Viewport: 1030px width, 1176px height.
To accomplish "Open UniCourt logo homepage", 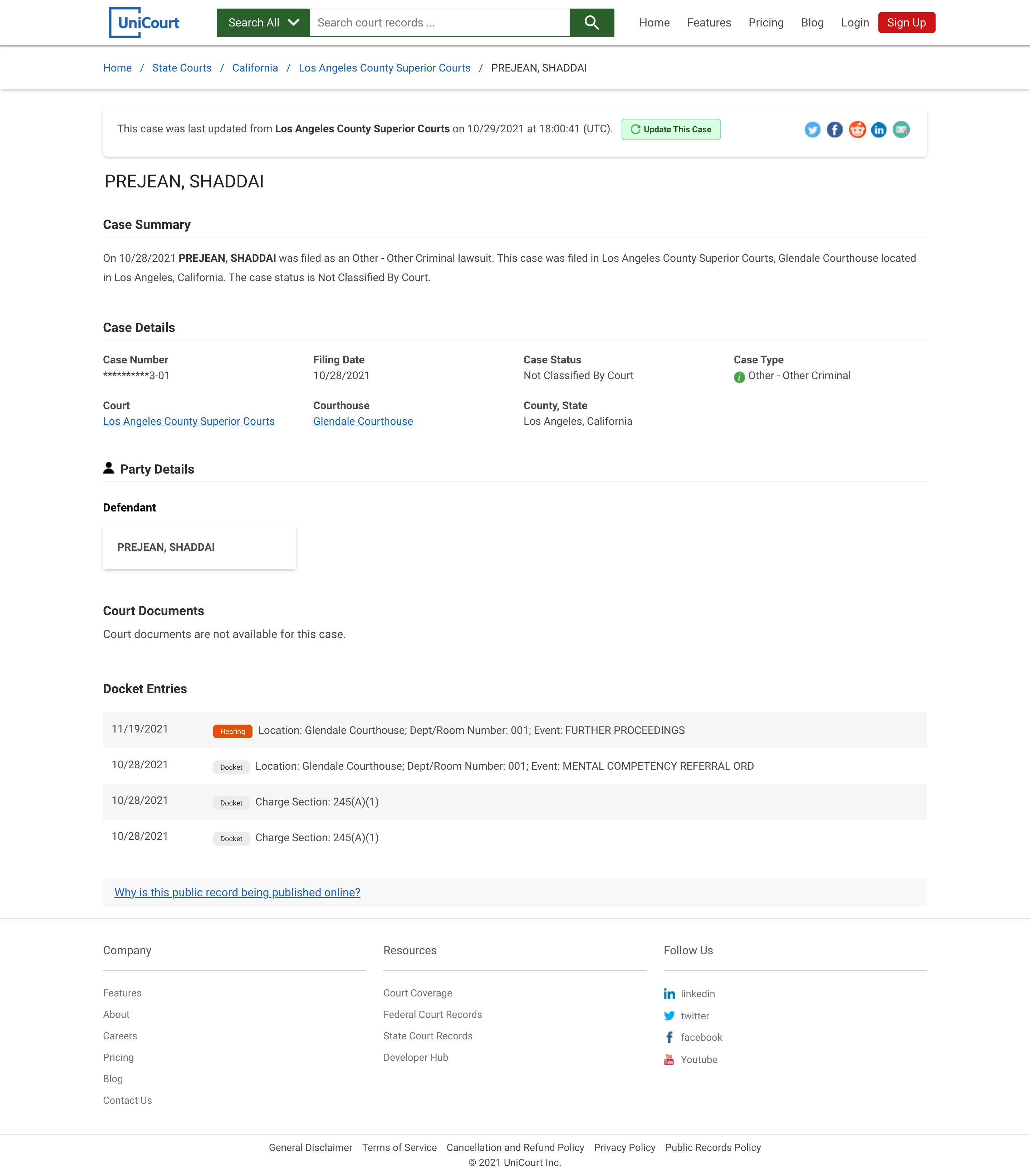I will coord(144,23).
